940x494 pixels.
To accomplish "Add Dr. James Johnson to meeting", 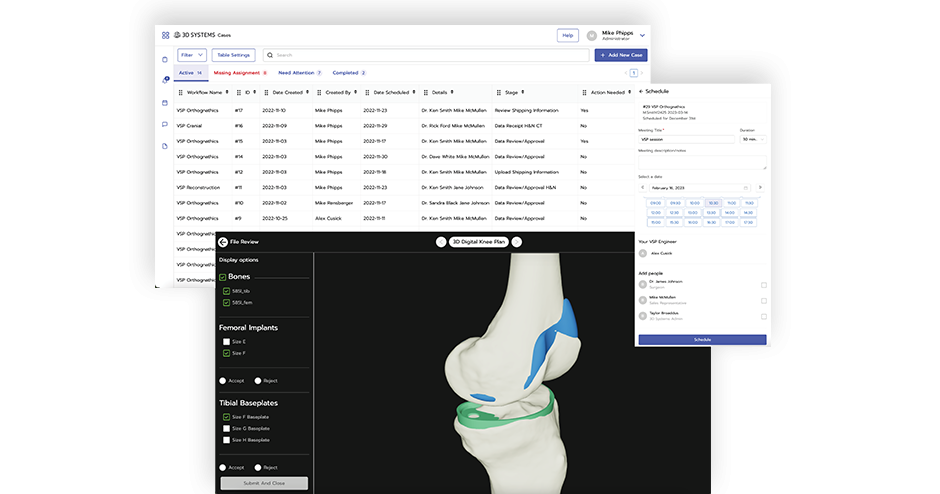I will point(764,285).
